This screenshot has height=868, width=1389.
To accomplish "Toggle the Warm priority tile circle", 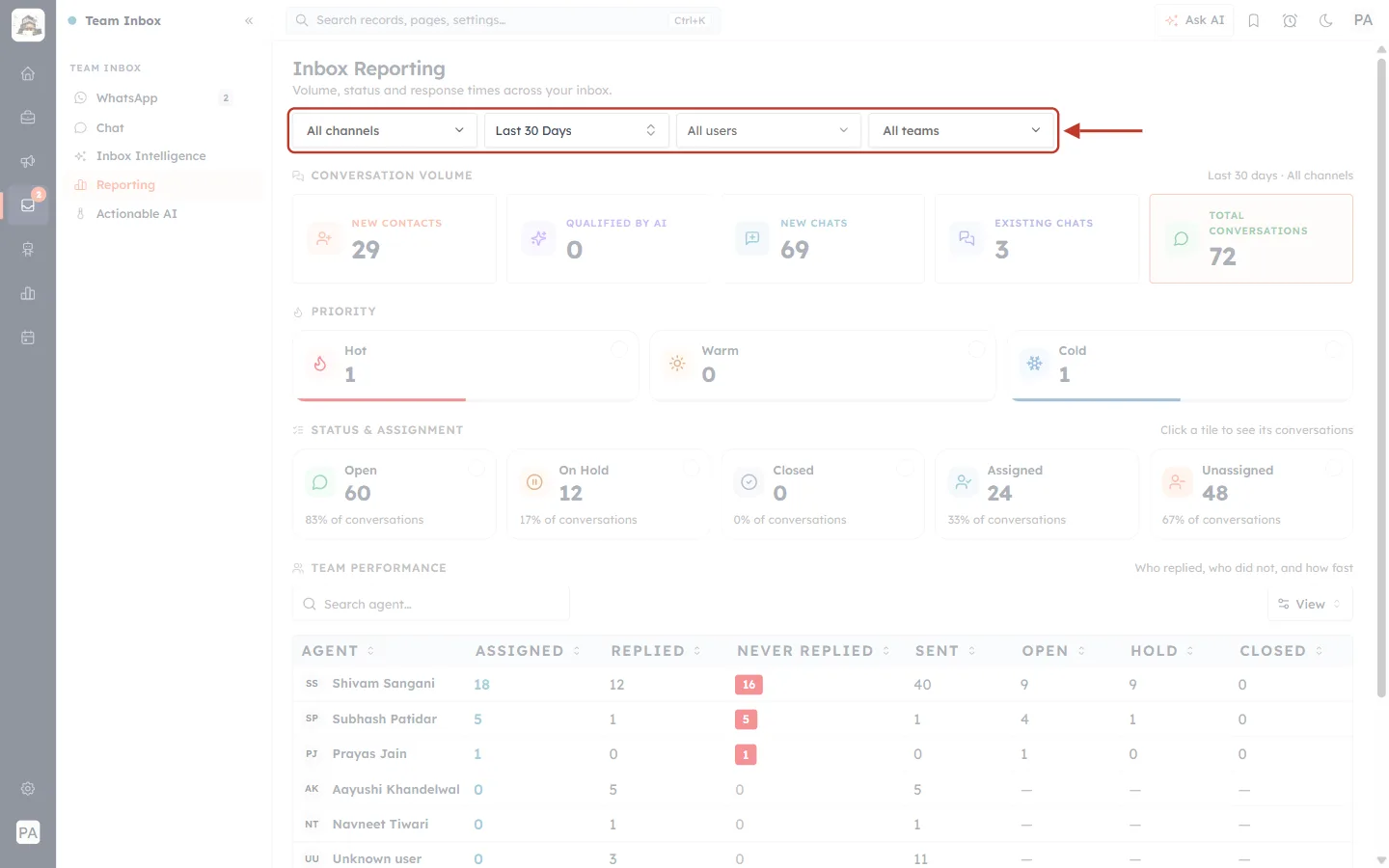I will tap(977, 349).
